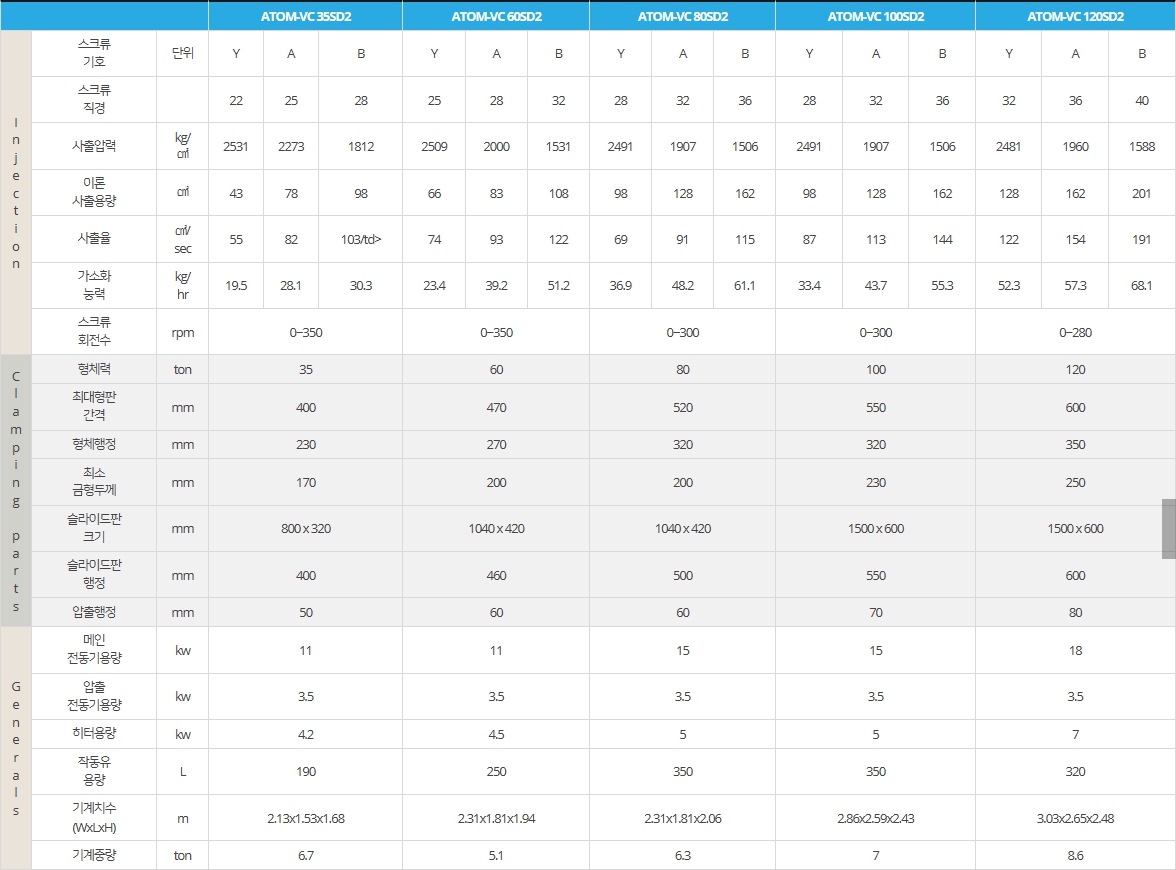
Task: Click the 스크류 회전수 row label
Action: point(94,332)
